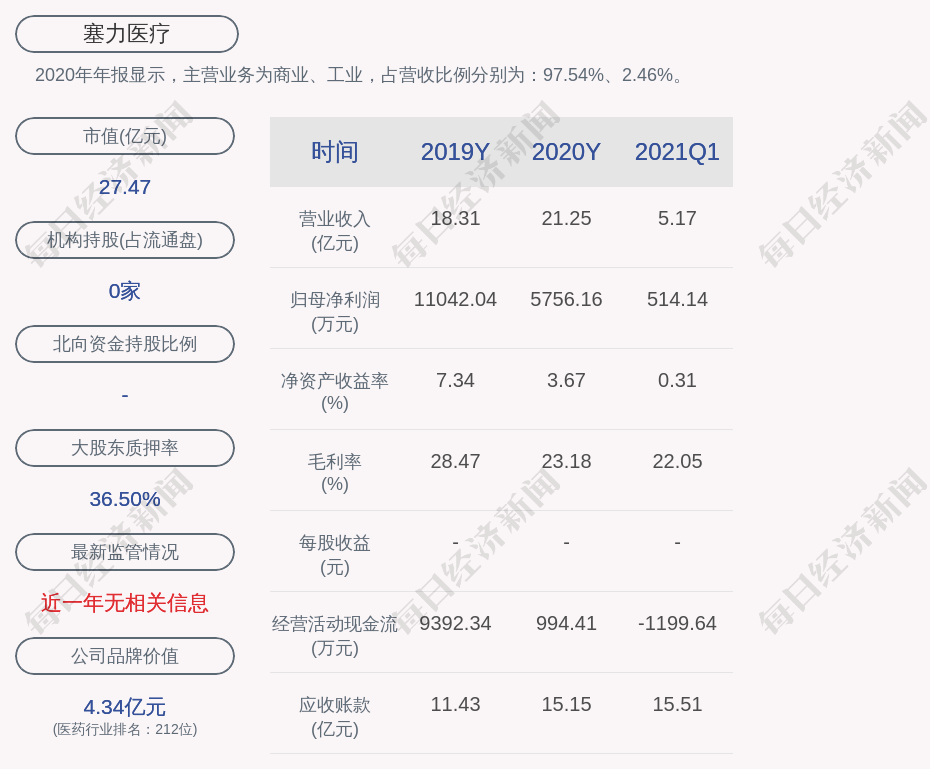
Task: Select the 2019Y column header
Action: point(455,152)
